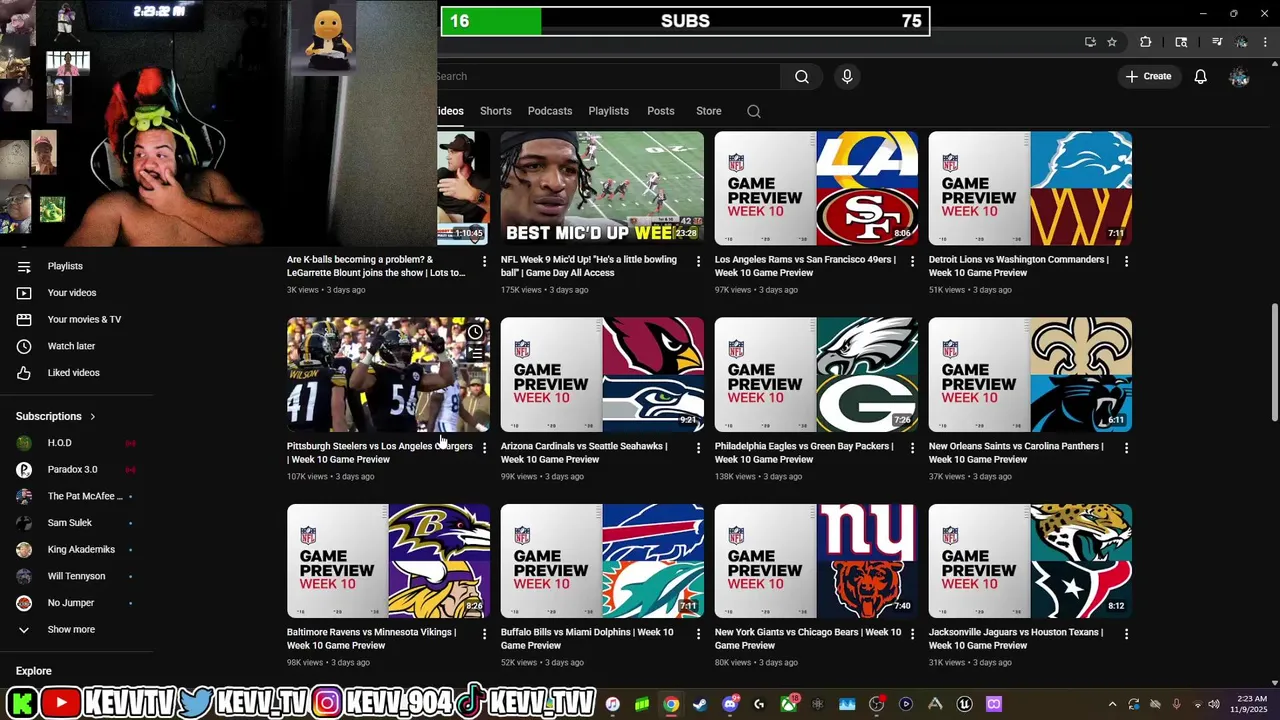
Task: Open options menu for Giants vs Bears video
Action: tap(912, 634)
